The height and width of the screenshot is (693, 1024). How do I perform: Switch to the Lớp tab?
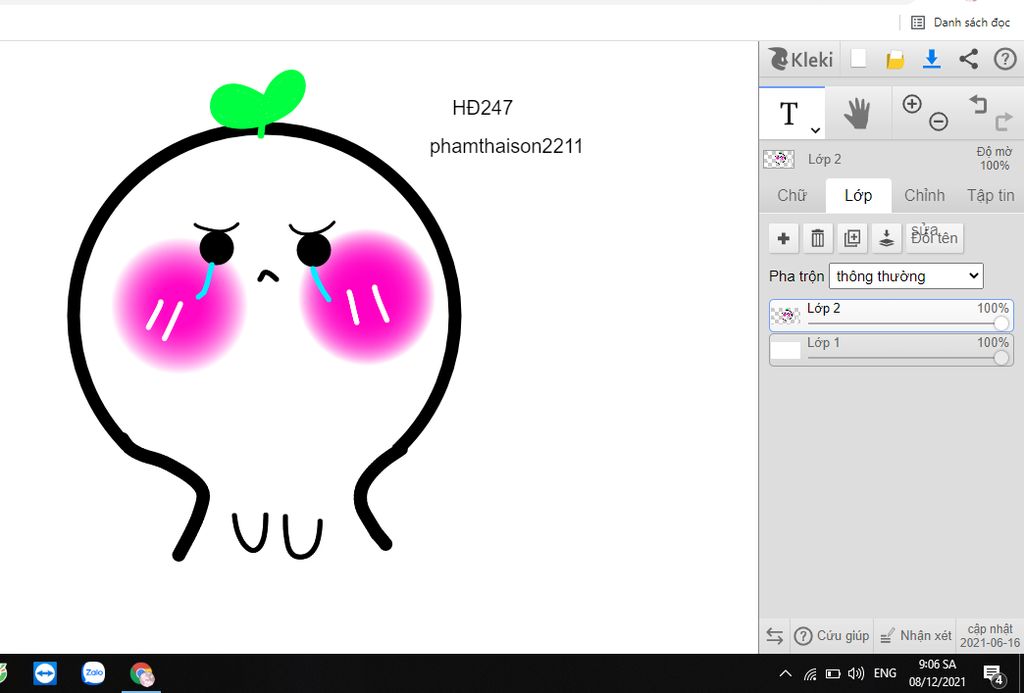(x=858, y=195)
